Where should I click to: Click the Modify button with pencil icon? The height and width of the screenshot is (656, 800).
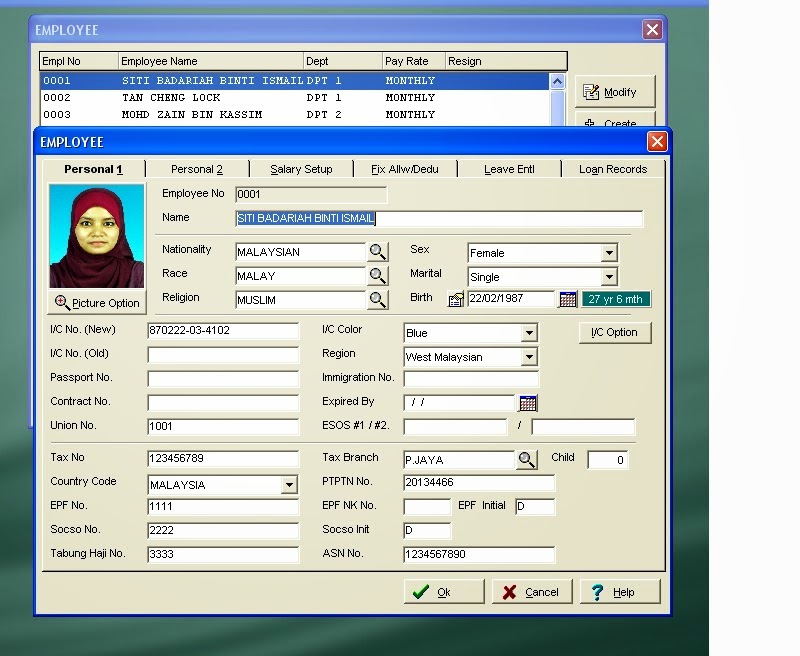614,91
